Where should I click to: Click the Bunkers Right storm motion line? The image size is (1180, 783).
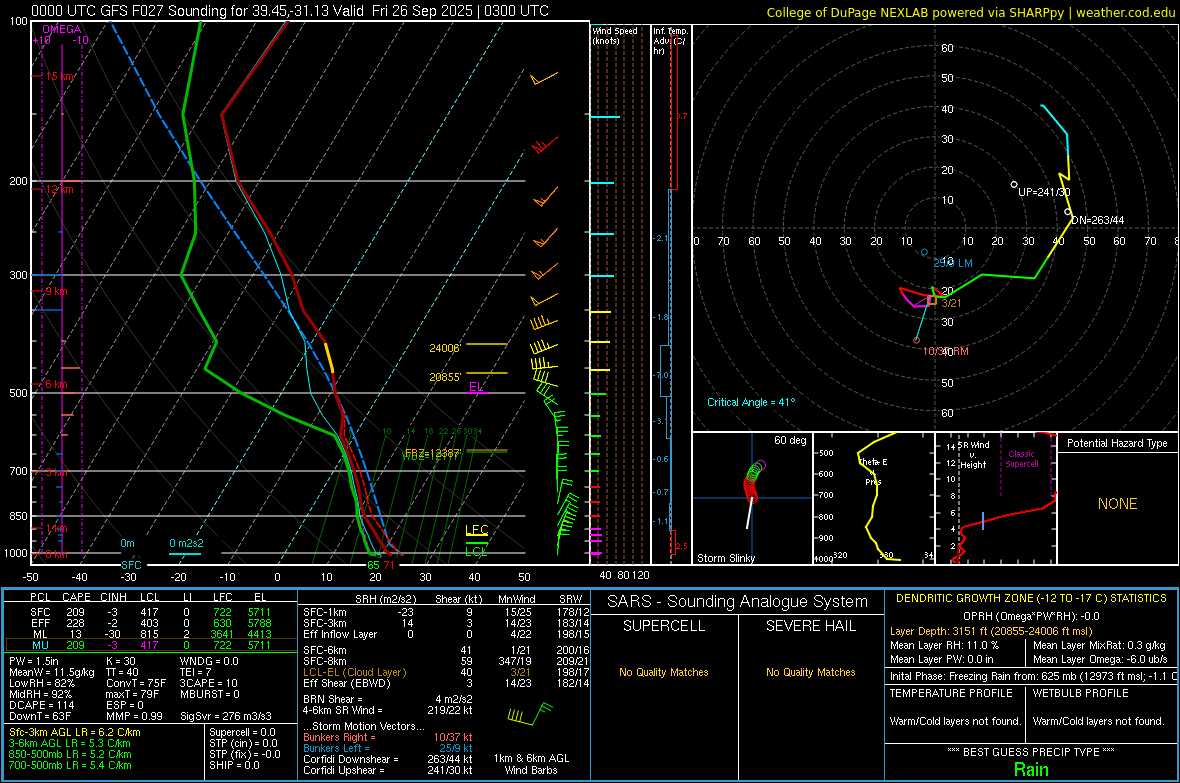pyautogui.click(x=388, y=737)
